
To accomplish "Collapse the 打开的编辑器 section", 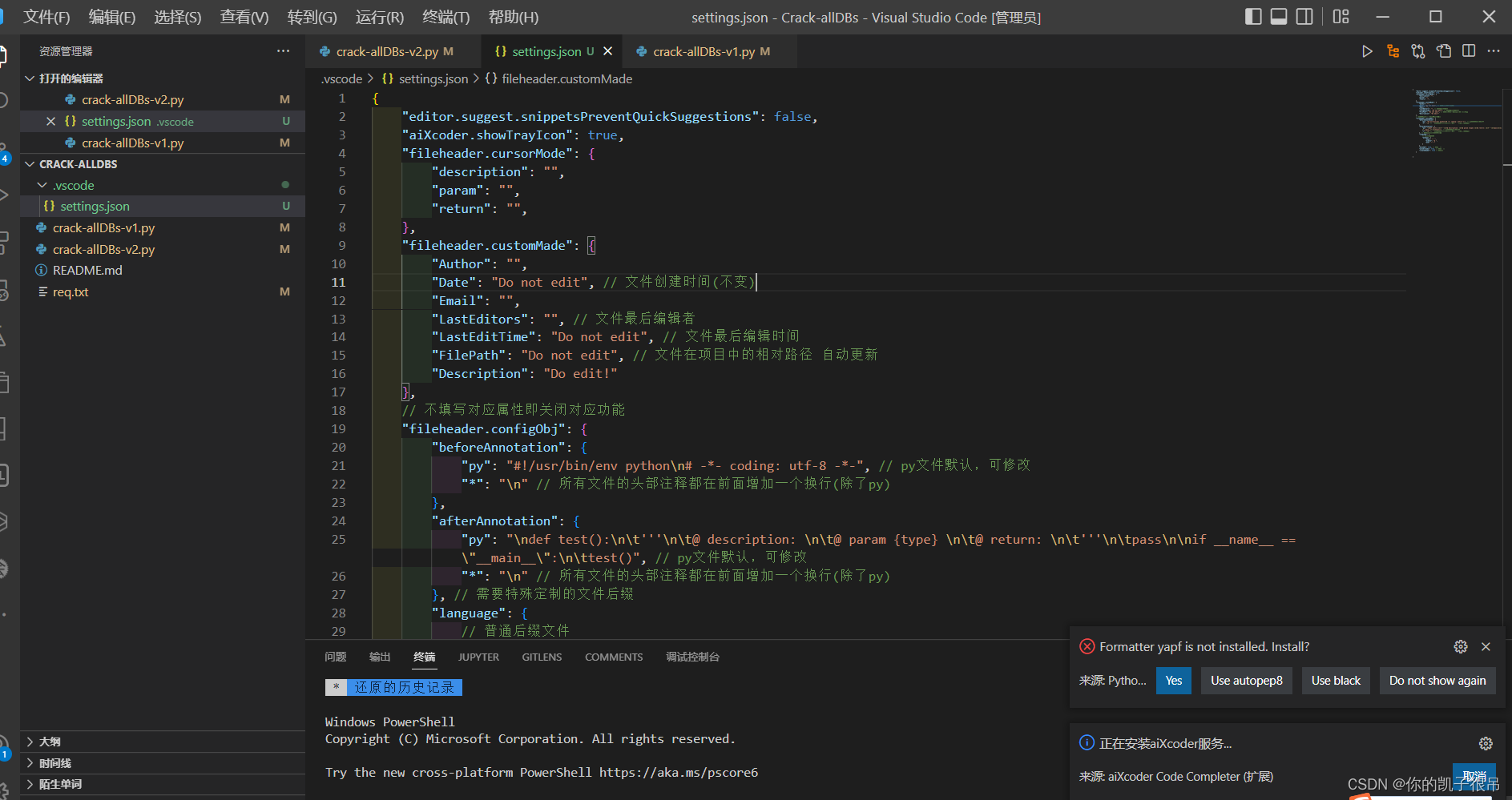I will click(30, 78).
